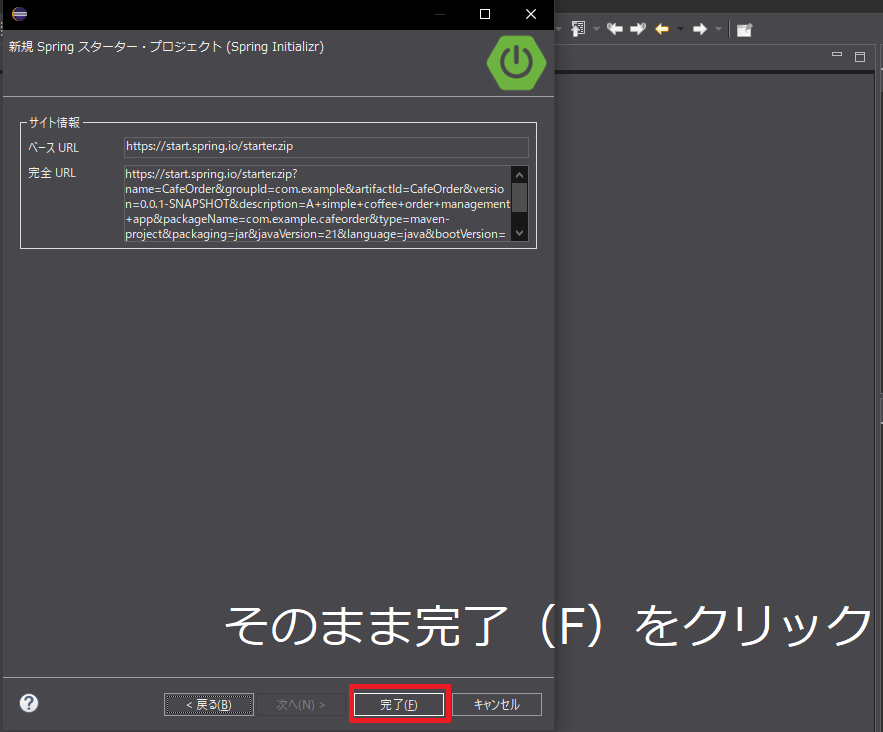Screen dimensions: 883x732
Task: Click the Forward arrow in the Eclipse toolbar
Action: click(x=700, y=29)
